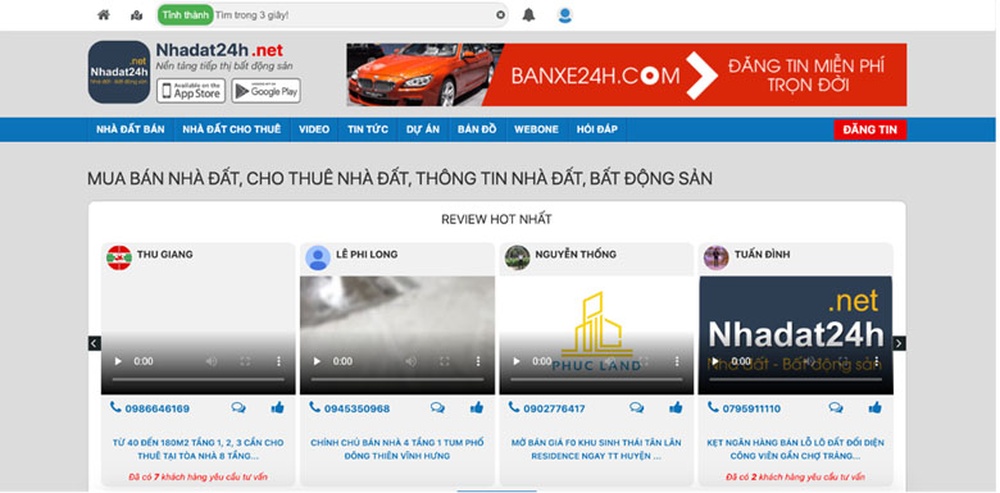Open user account avatar icon
The image size is (1000, 493).
click(564, 15)
